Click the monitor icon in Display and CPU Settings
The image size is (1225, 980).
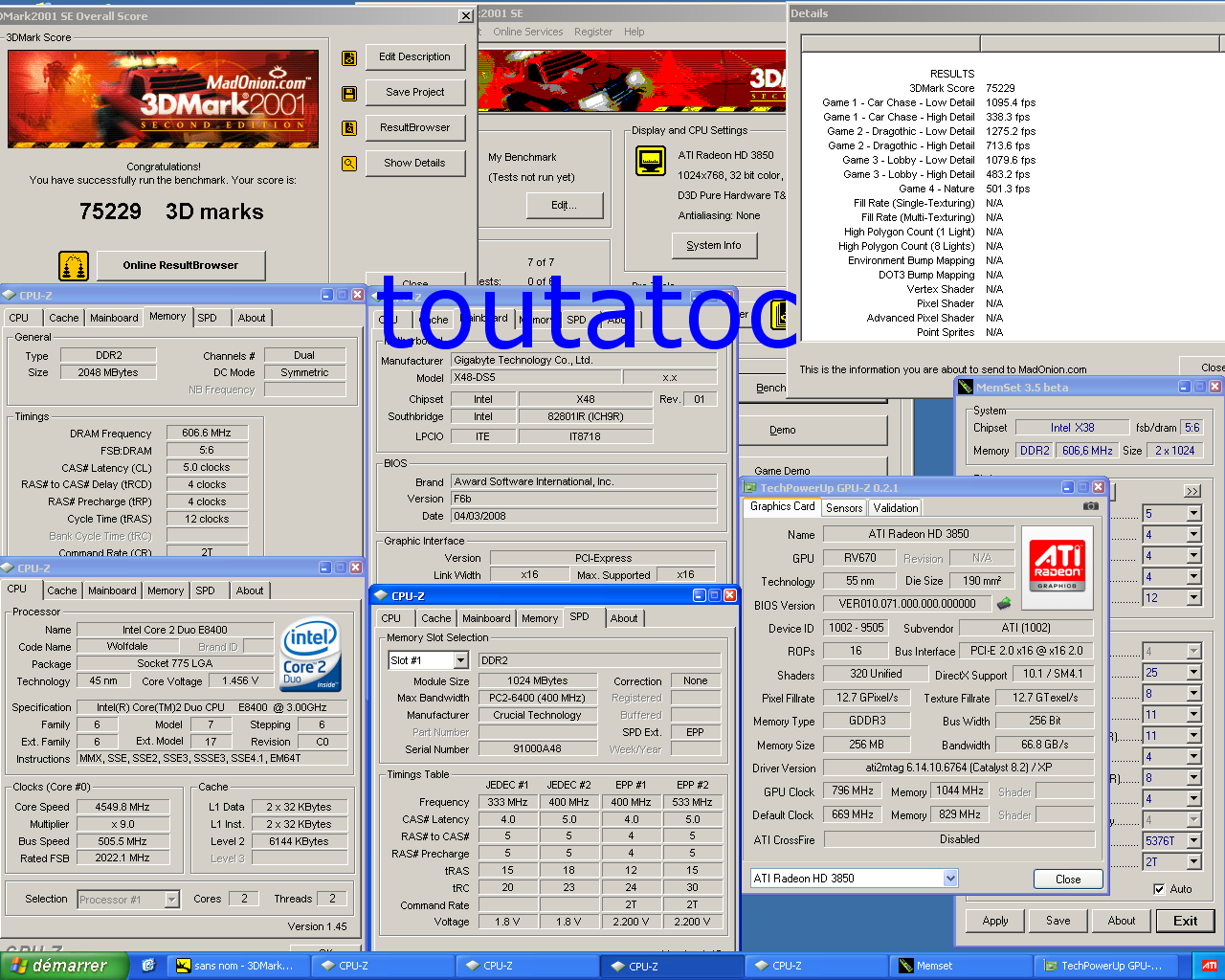click(x=651, y=161)
